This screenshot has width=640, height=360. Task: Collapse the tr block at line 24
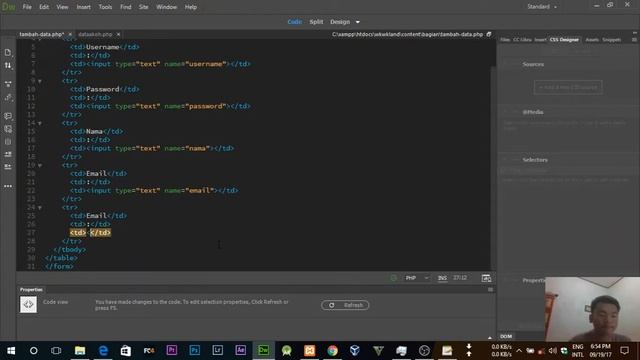pos(40,207)
